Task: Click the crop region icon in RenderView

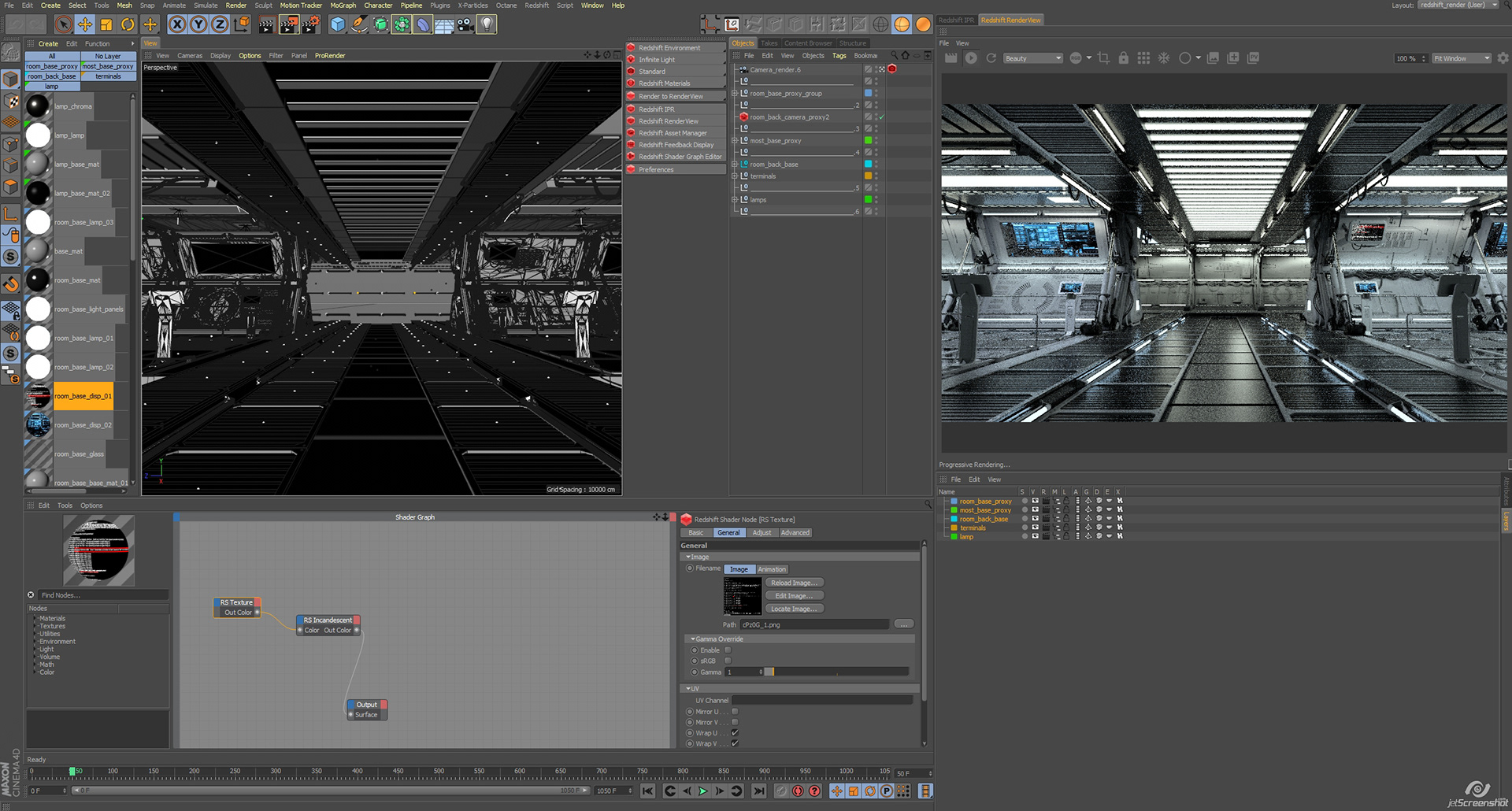Action: 1103,58
